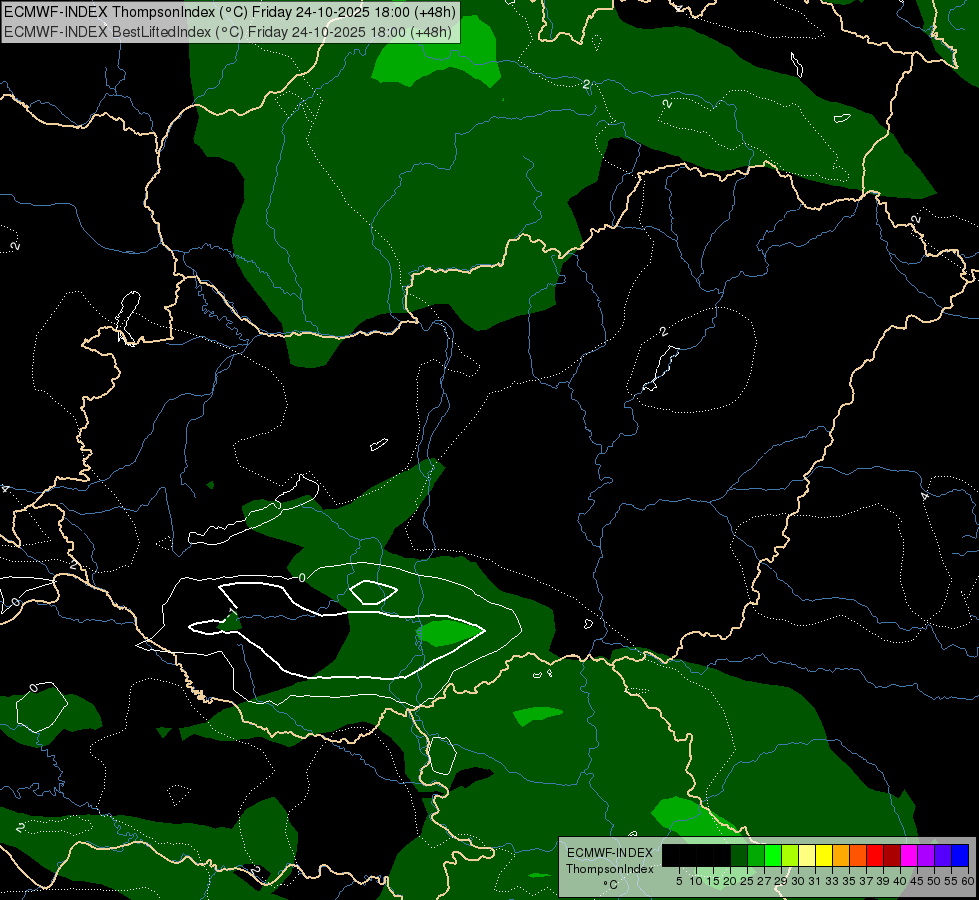Select the bright green 27-29 legend swatch
This screenshot has height=900, width=979.
[773, 855]
